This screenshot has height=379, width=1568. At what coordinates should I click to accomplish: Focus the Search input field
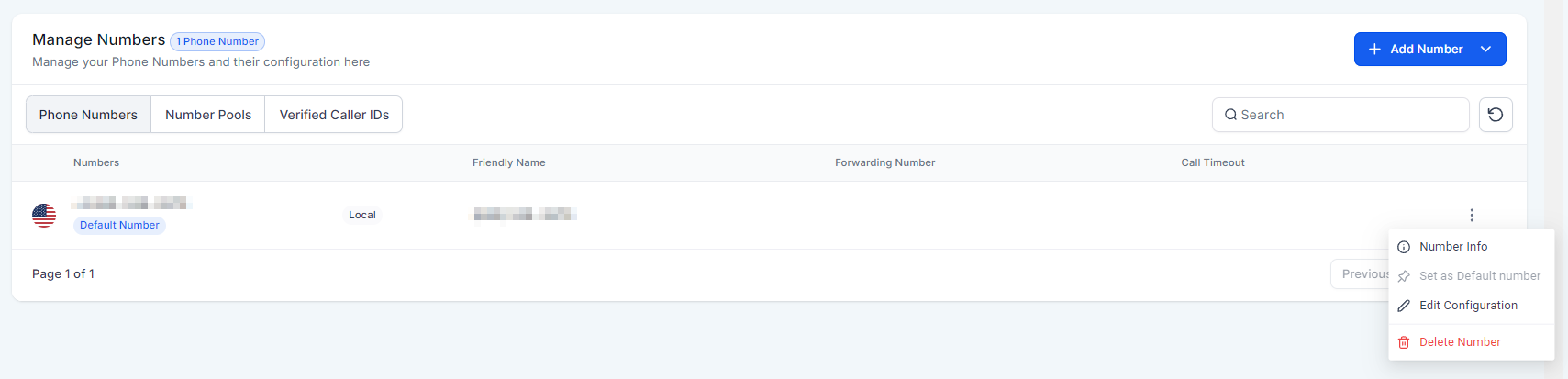(x=1349, y=115)
